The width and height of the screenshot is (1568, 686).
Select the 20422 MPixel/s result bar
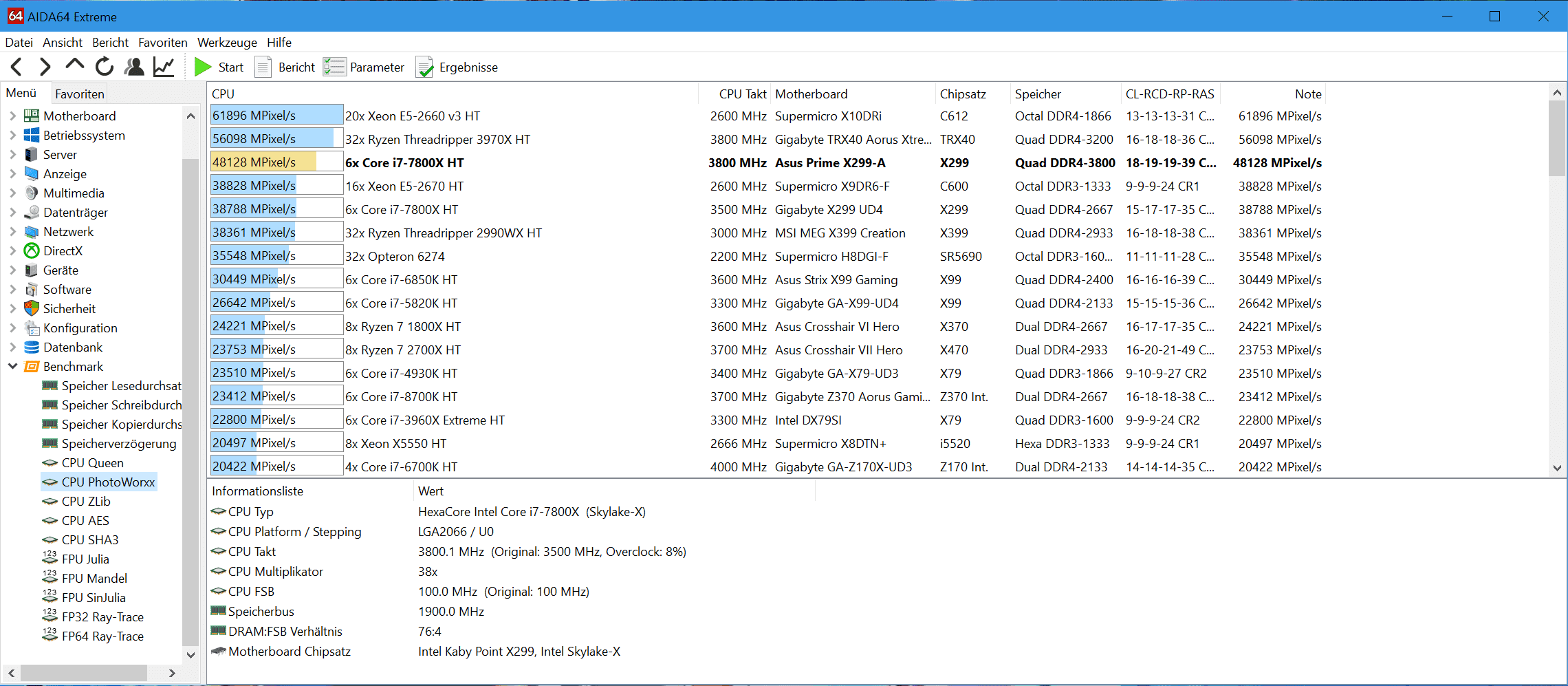tap(276, 467)
